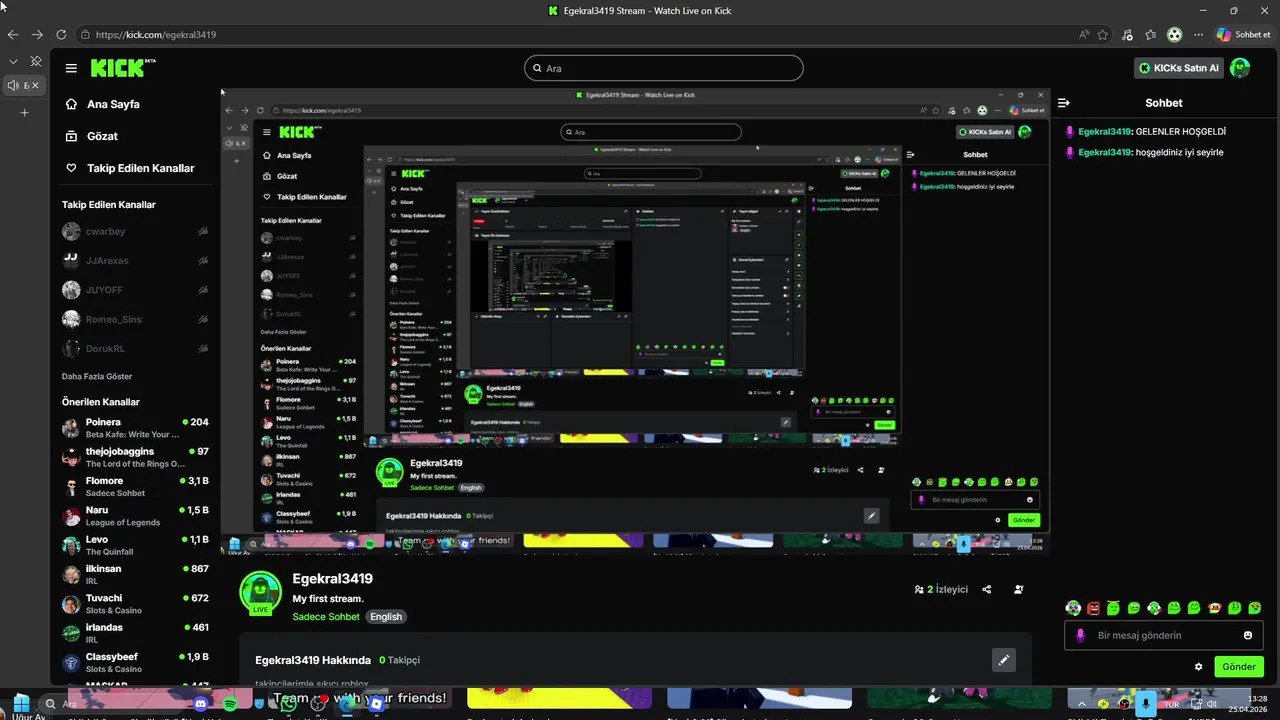Select Romeo_Sins followed channel
1280x720 pixels.
[x=135, y=320]
